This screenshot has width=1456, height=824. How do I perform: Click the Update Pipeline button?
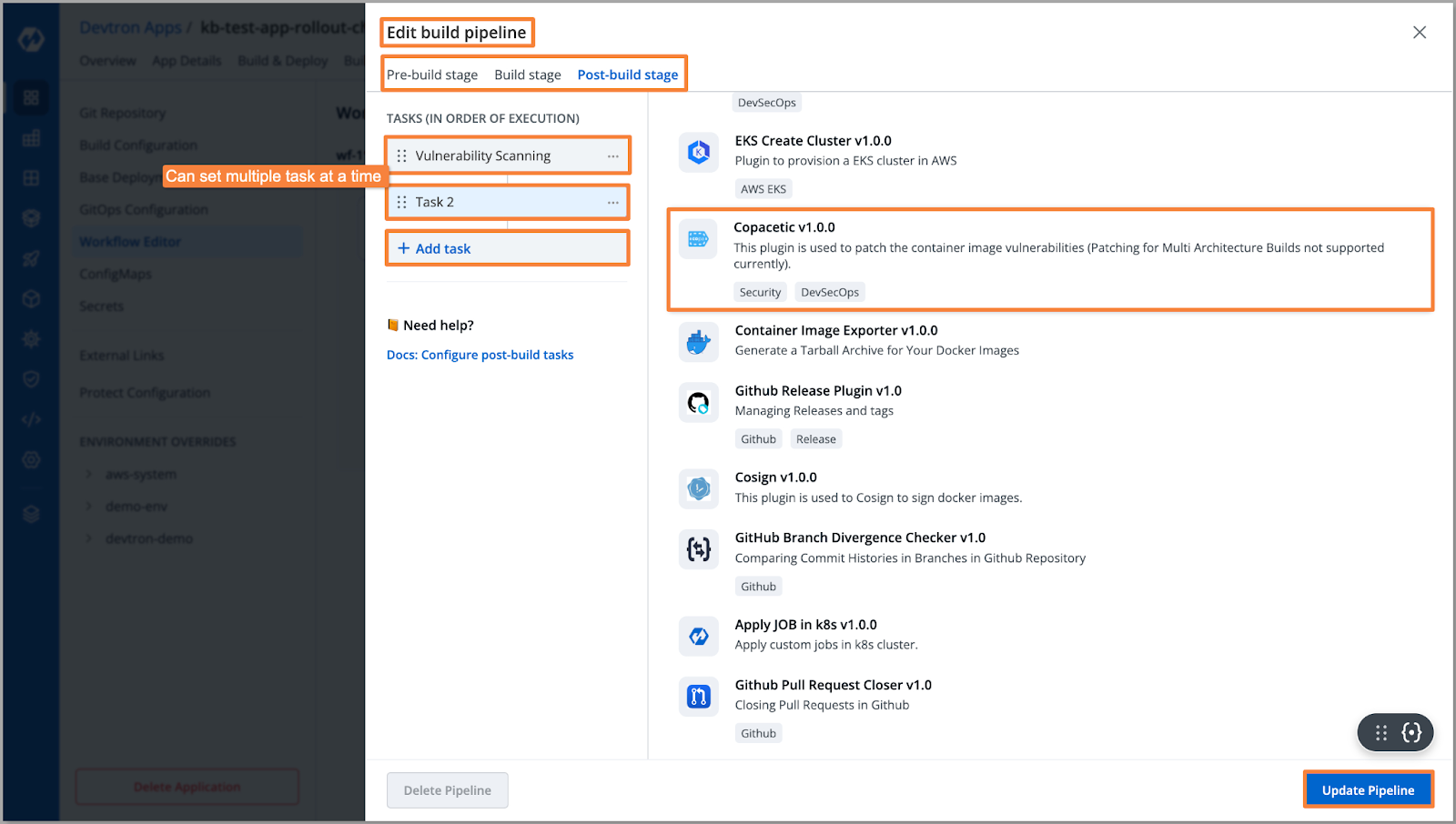click(x=1368, y=790)
